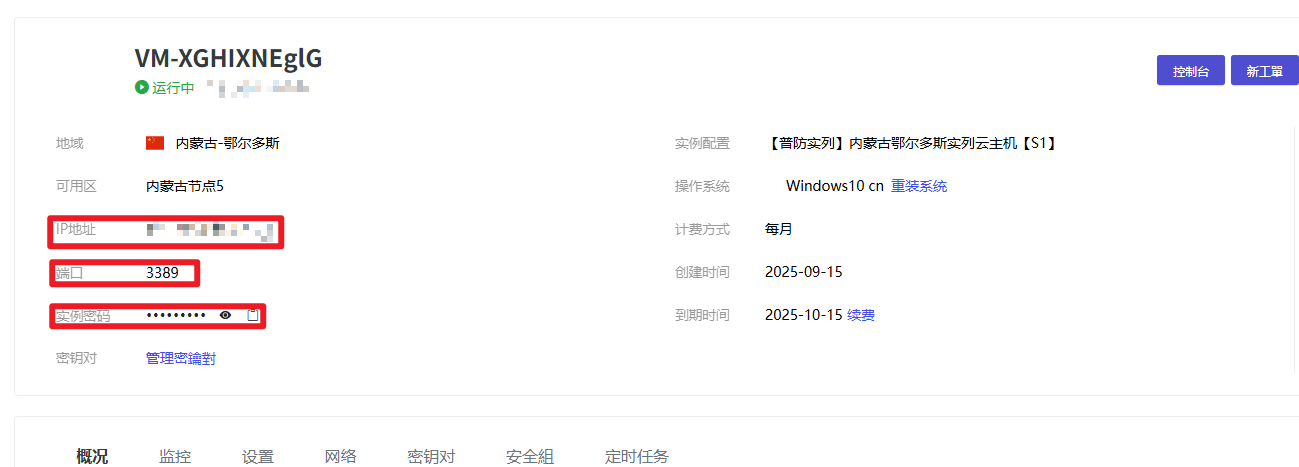The image size is (1299, 467).
Task: Switch to the 监控 tab
Action: pyautogui.click(x=175, y=456)
